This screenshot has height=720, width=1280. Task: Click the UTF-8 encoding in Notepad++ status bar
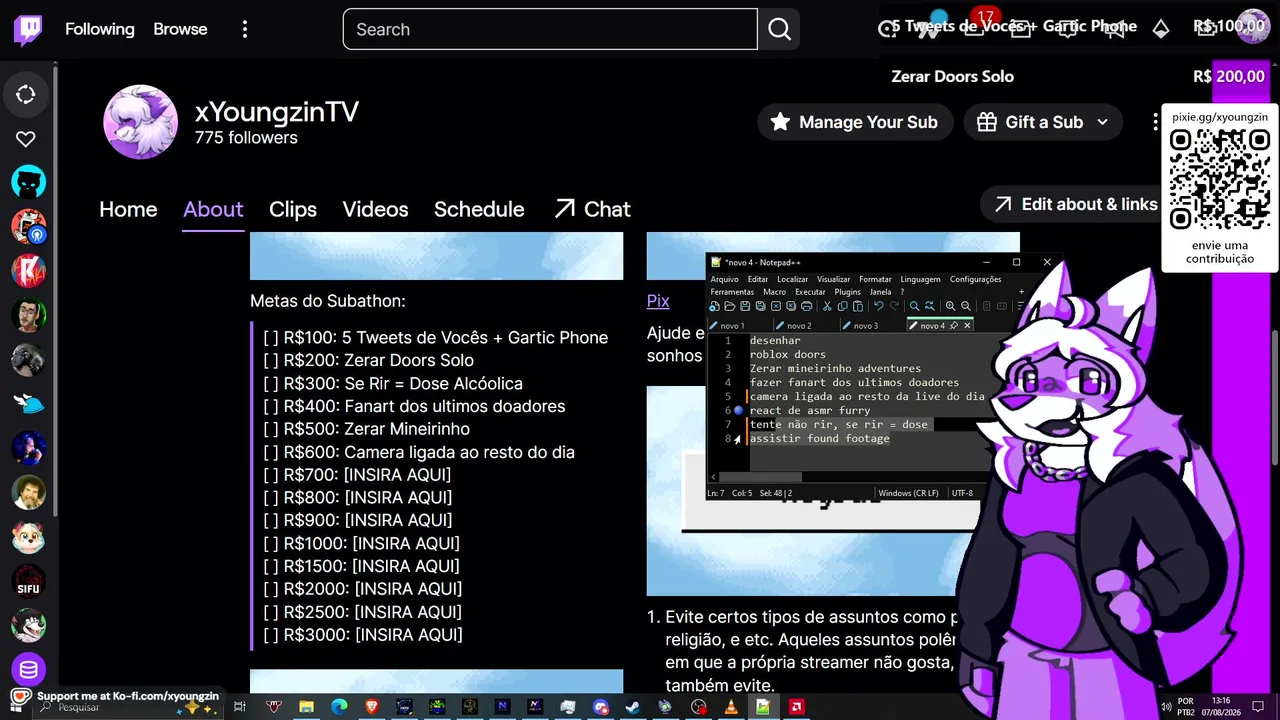tap(962, 493)
